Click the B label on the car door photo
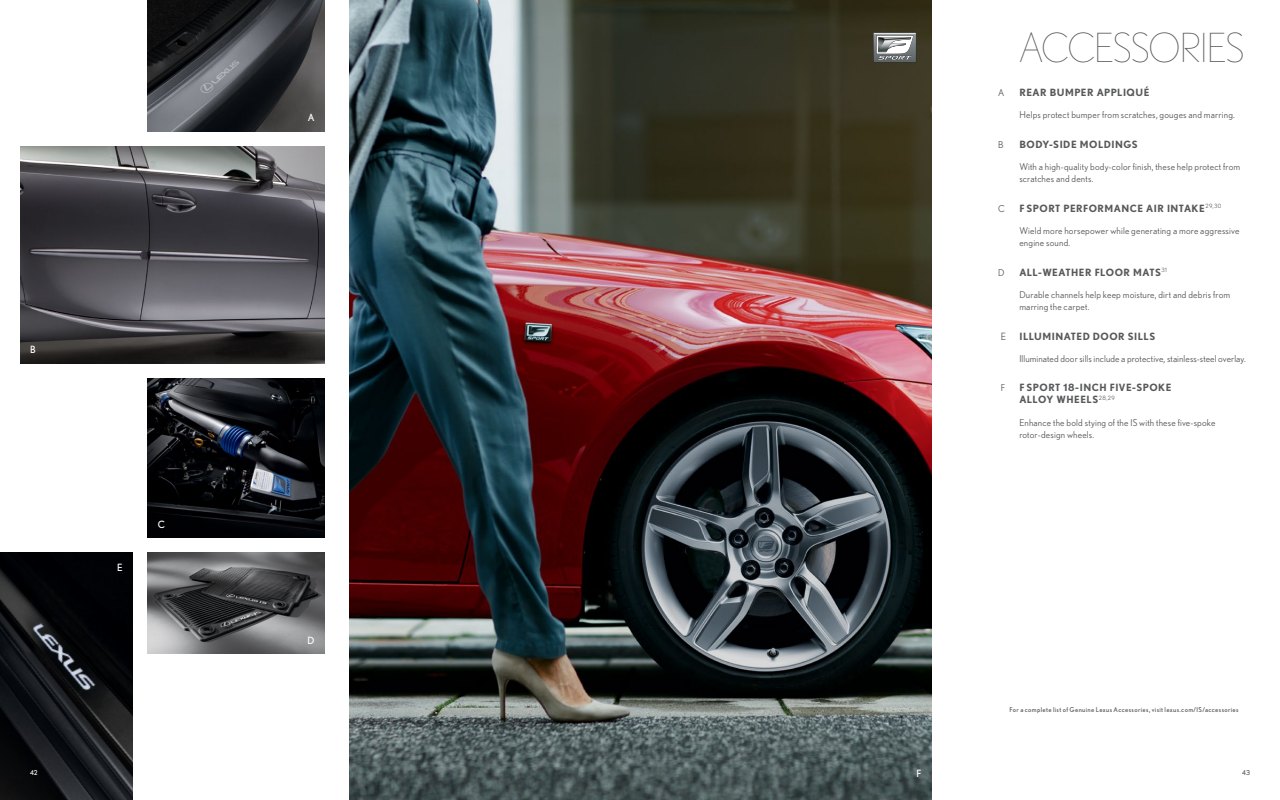1280x800 pixels. coord(33,350)
